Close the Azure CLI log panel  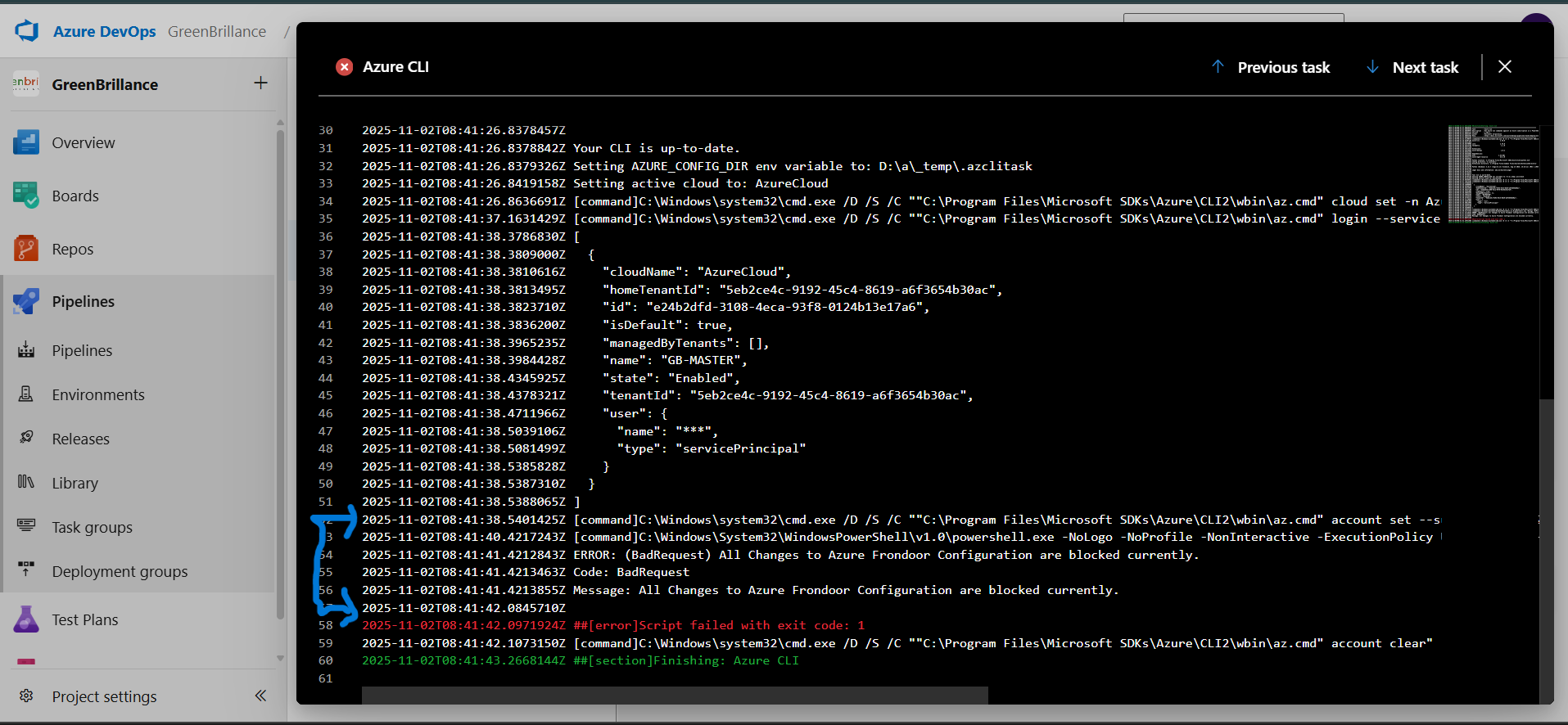(x=1505, y=67)
